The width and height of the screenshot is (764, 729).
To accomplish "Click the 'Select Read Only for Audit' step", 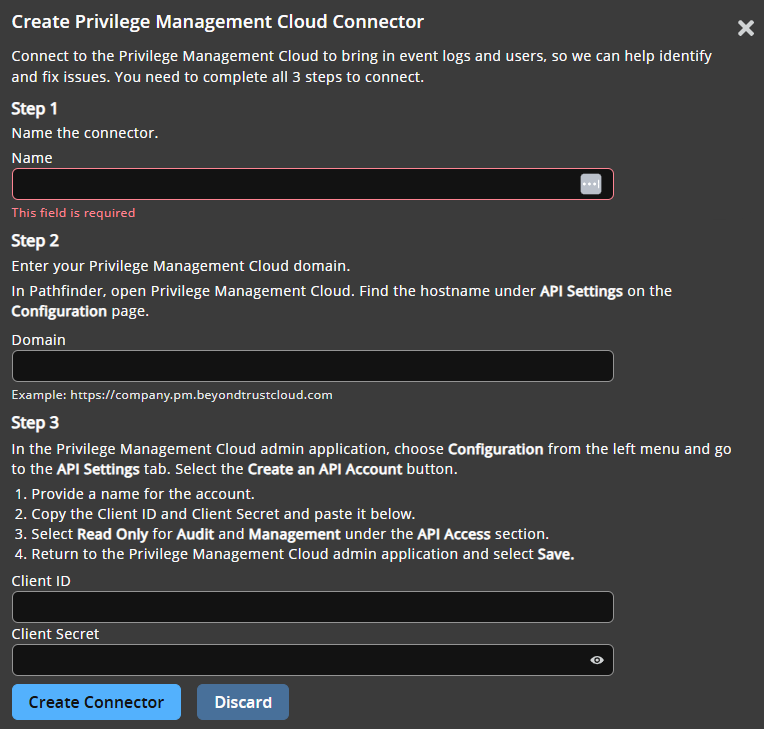I will click(x=290, y=534).
